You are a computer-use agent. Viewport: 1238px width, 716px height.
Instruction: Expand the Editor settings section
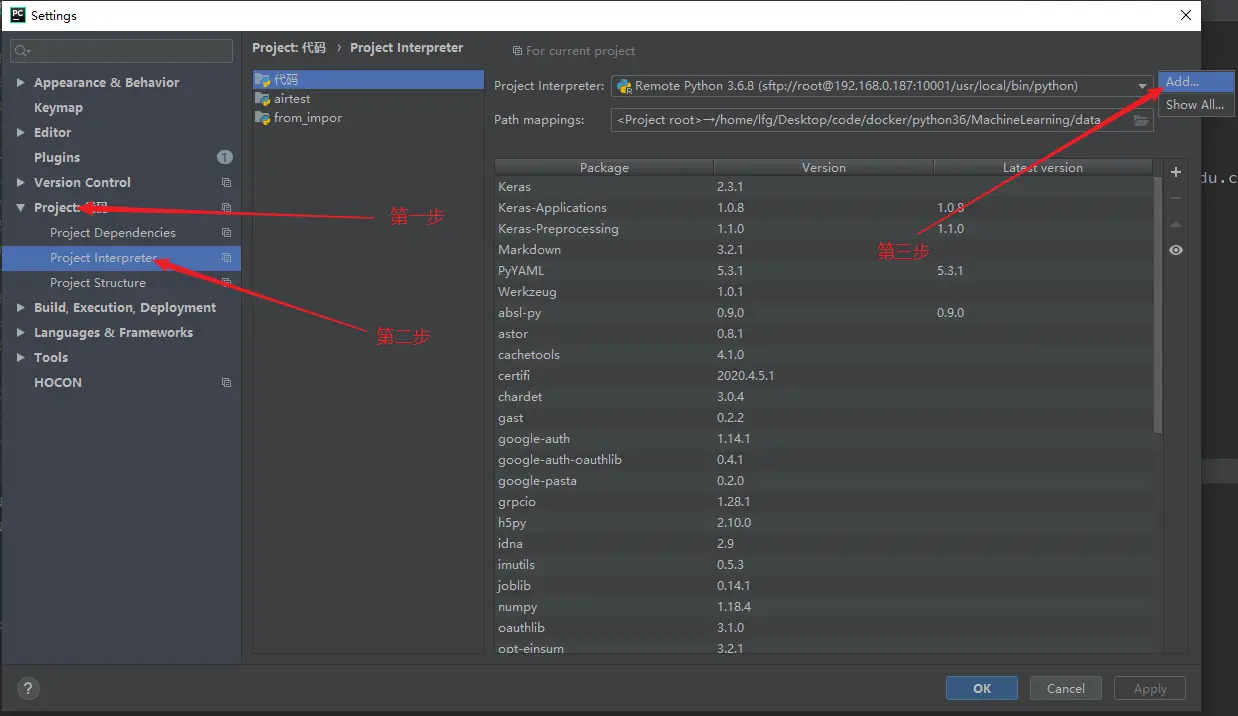click(x=21, y=133)
